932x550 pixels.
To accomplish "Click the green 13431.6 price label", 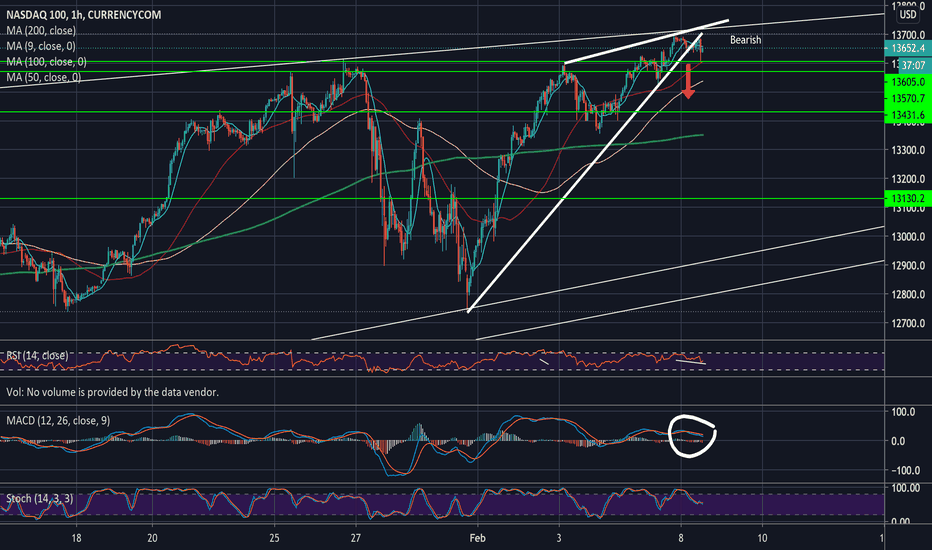I will pyautogui.click(x=908, y=115).
